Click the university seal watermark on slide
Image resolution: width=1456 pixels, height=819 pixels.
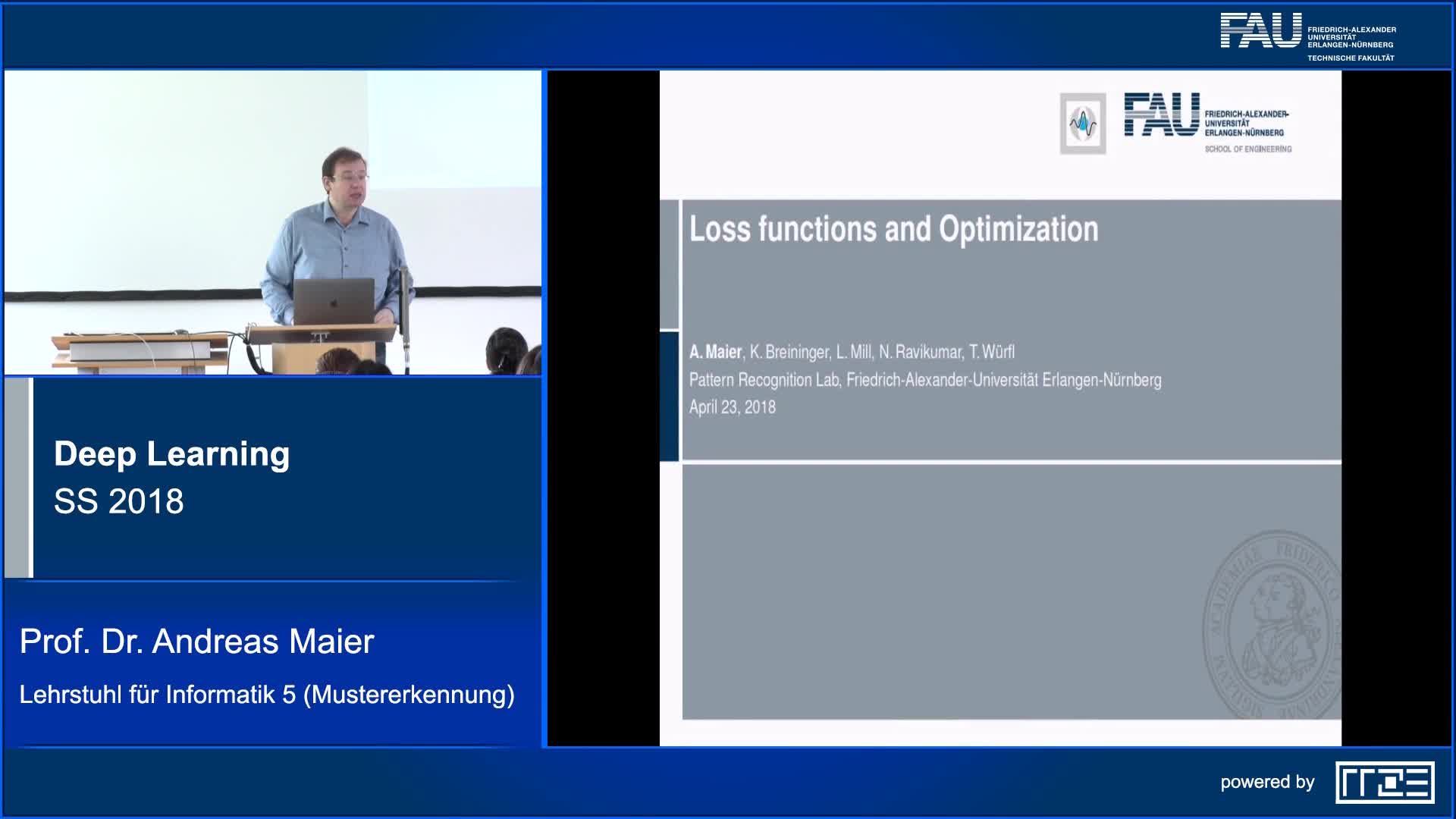tap(1272, 625)
